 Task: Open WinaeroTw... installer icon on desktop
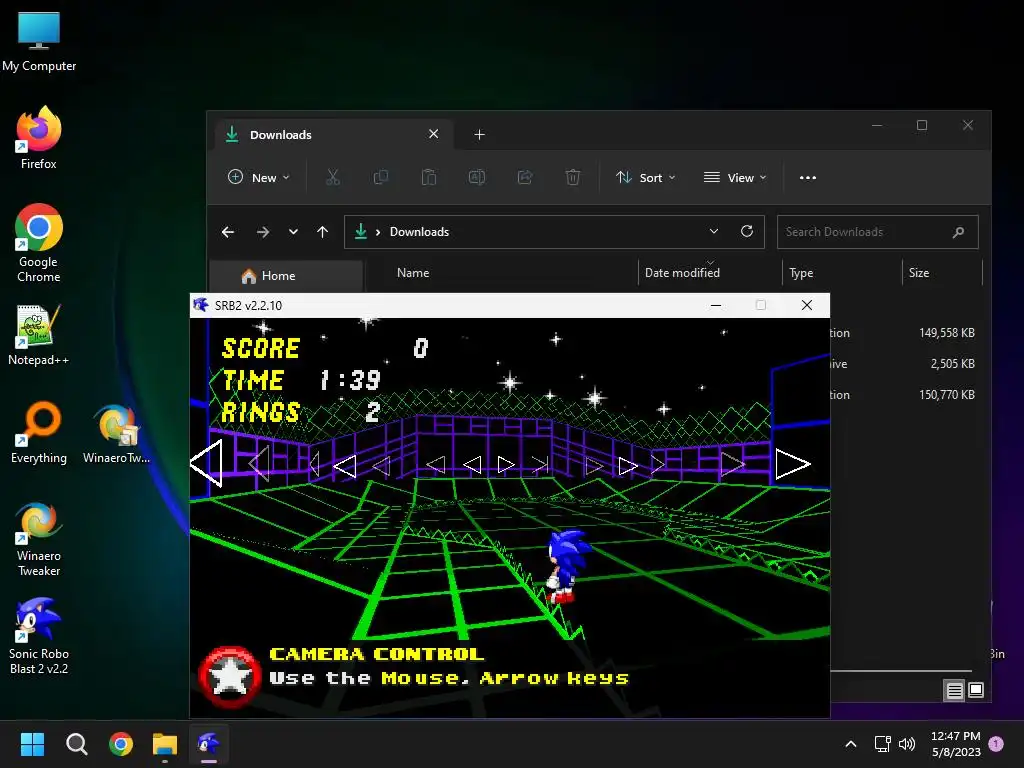116,432
